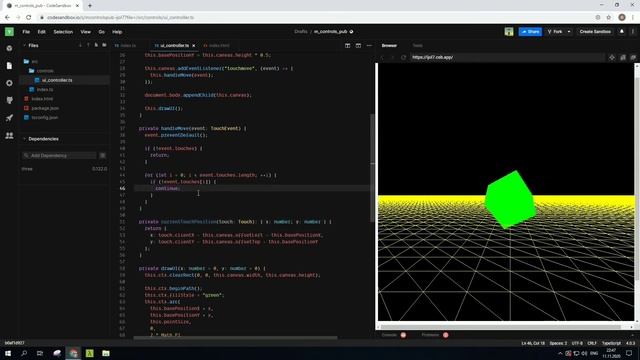This screenshot has height=360, width=640.
Task: Click the preview new-window icon
Action: coord(623,58)
